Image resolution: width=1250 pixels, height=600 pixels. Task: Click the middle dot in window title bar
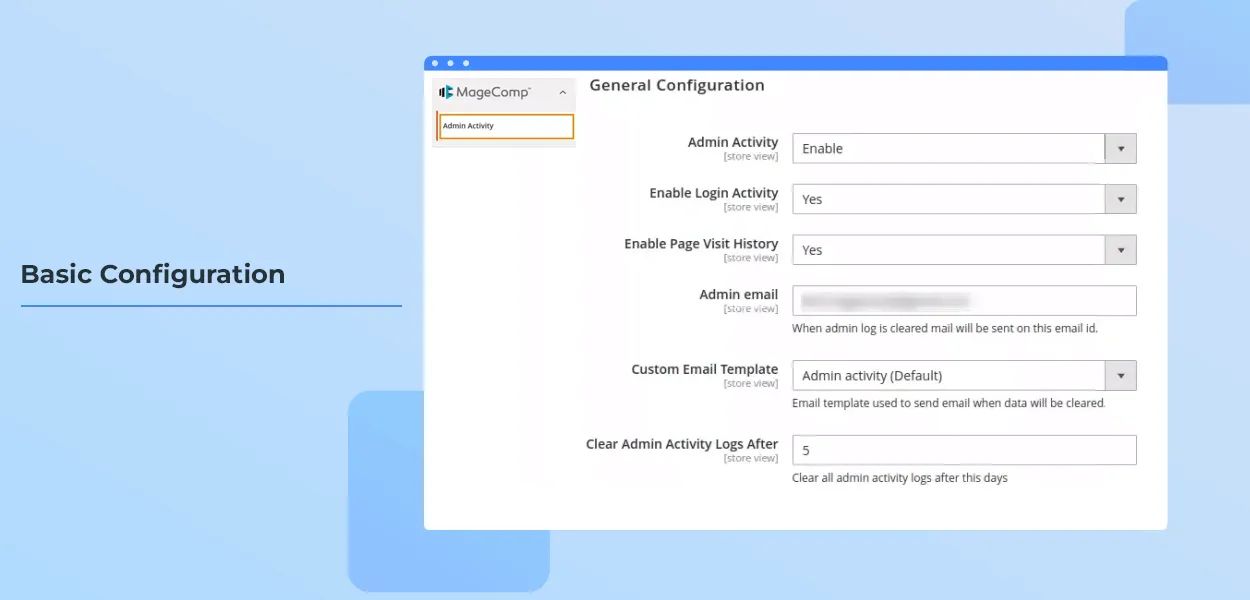450,63
